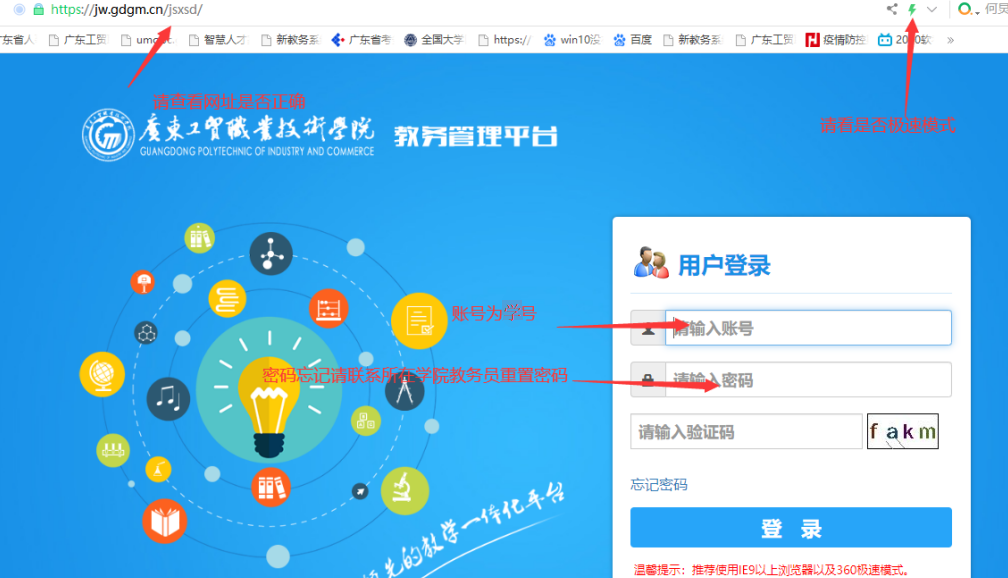Expand the chevron dropdown beside the lightning icon
This screenshot has height=578, width=1008.
pyautogui.click(x=932, y=9)
